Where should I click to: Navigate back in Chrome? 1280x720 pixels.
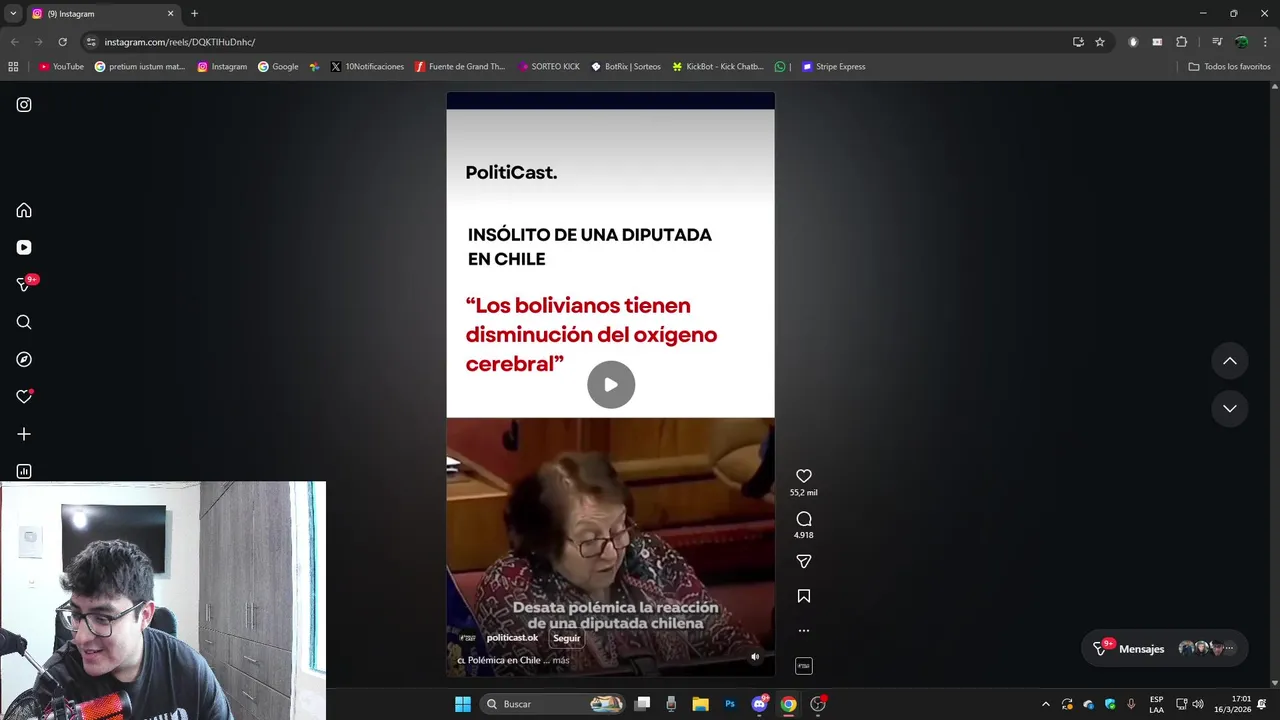[x=14, y=42]
